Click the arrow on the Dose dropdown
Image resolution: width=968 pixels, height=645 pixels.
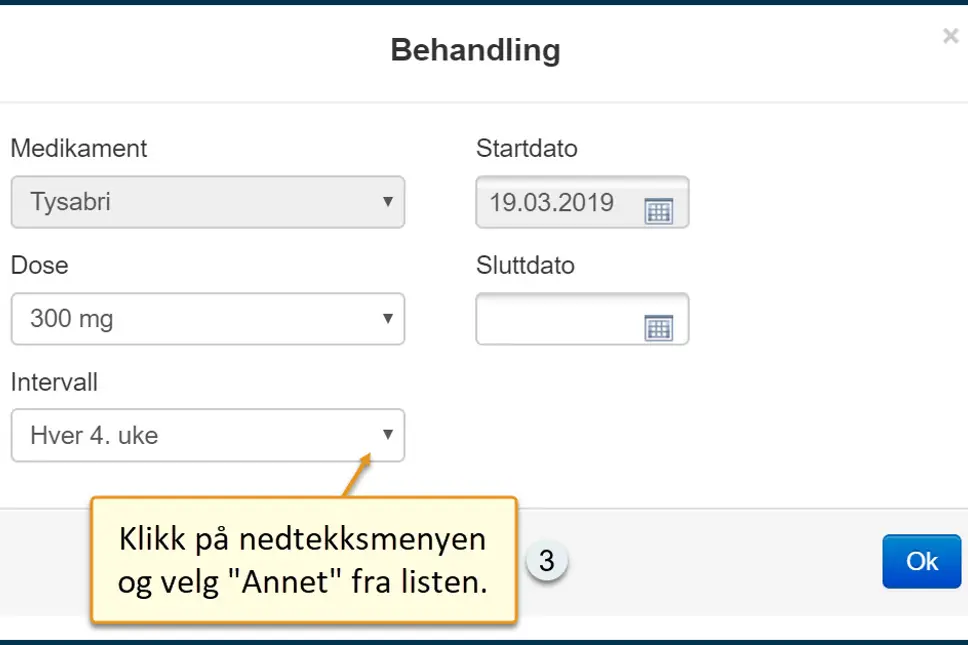tap(388, 319)
